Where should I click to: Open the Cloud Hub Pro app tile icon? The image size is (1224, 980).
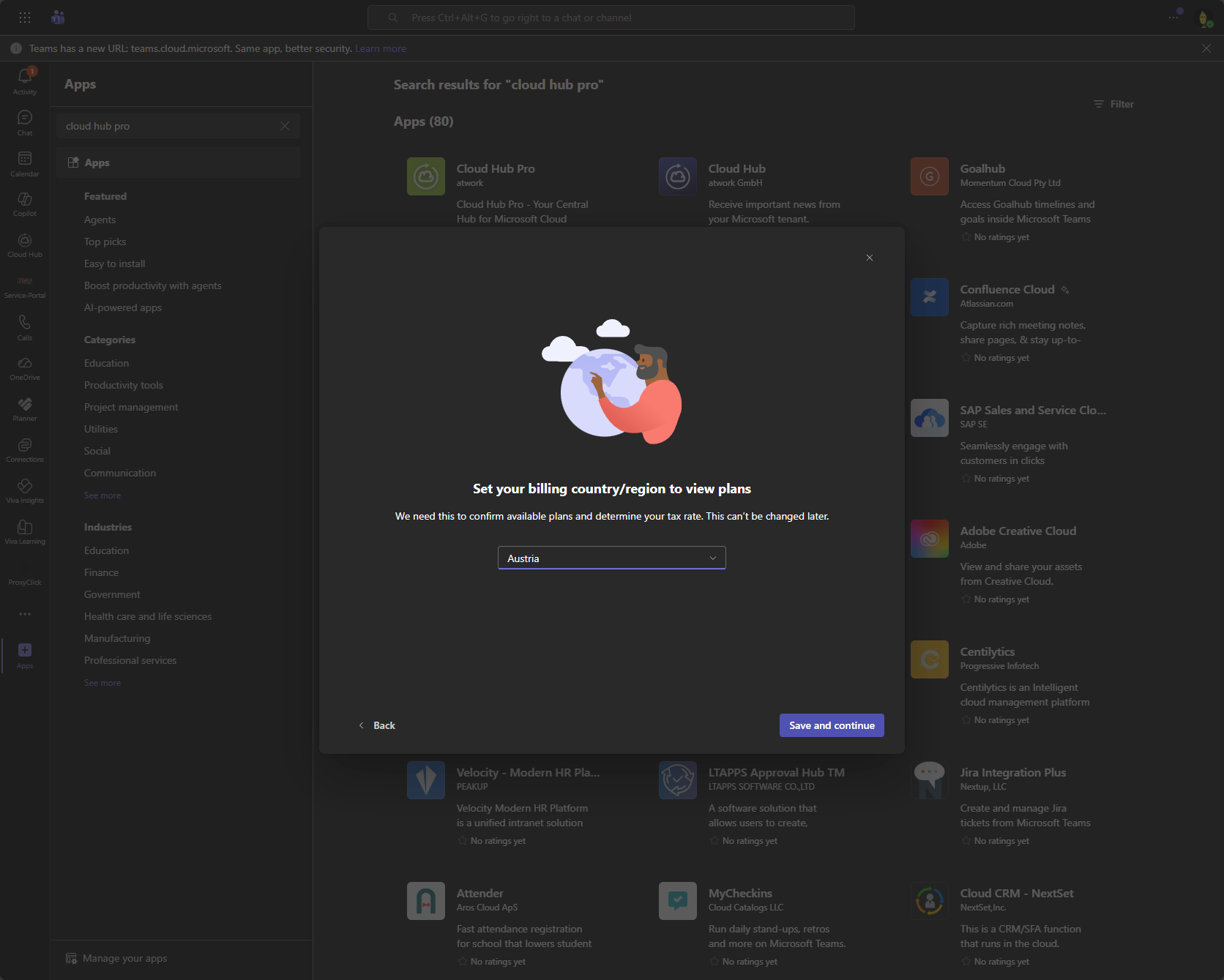point(426,176)
